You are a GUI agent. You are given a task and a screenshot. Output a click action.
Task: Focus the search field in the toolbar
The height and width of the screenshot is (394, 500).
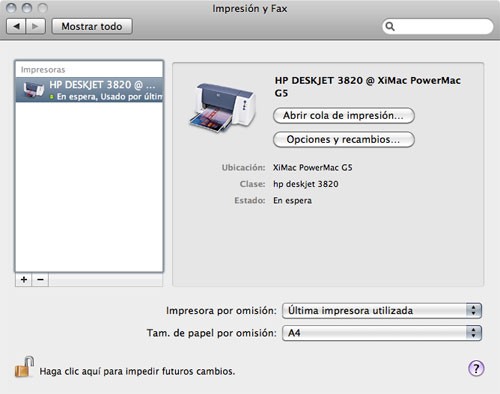[x=437, y=26]
